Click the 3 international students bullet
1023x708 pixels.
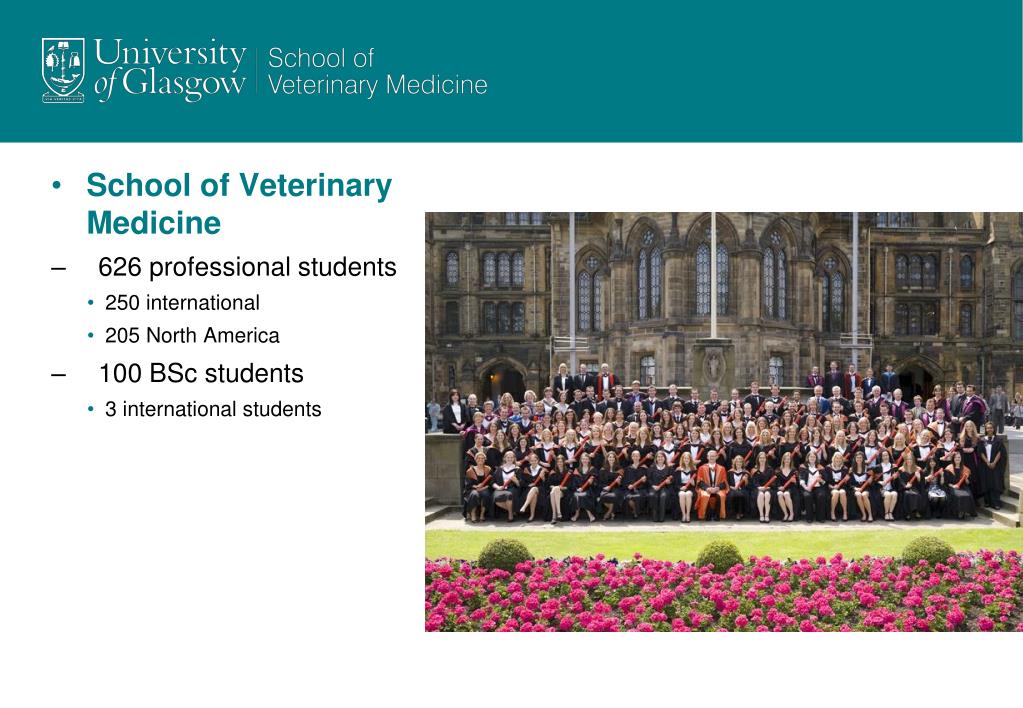pyautogui.click(x=213, y=409)
